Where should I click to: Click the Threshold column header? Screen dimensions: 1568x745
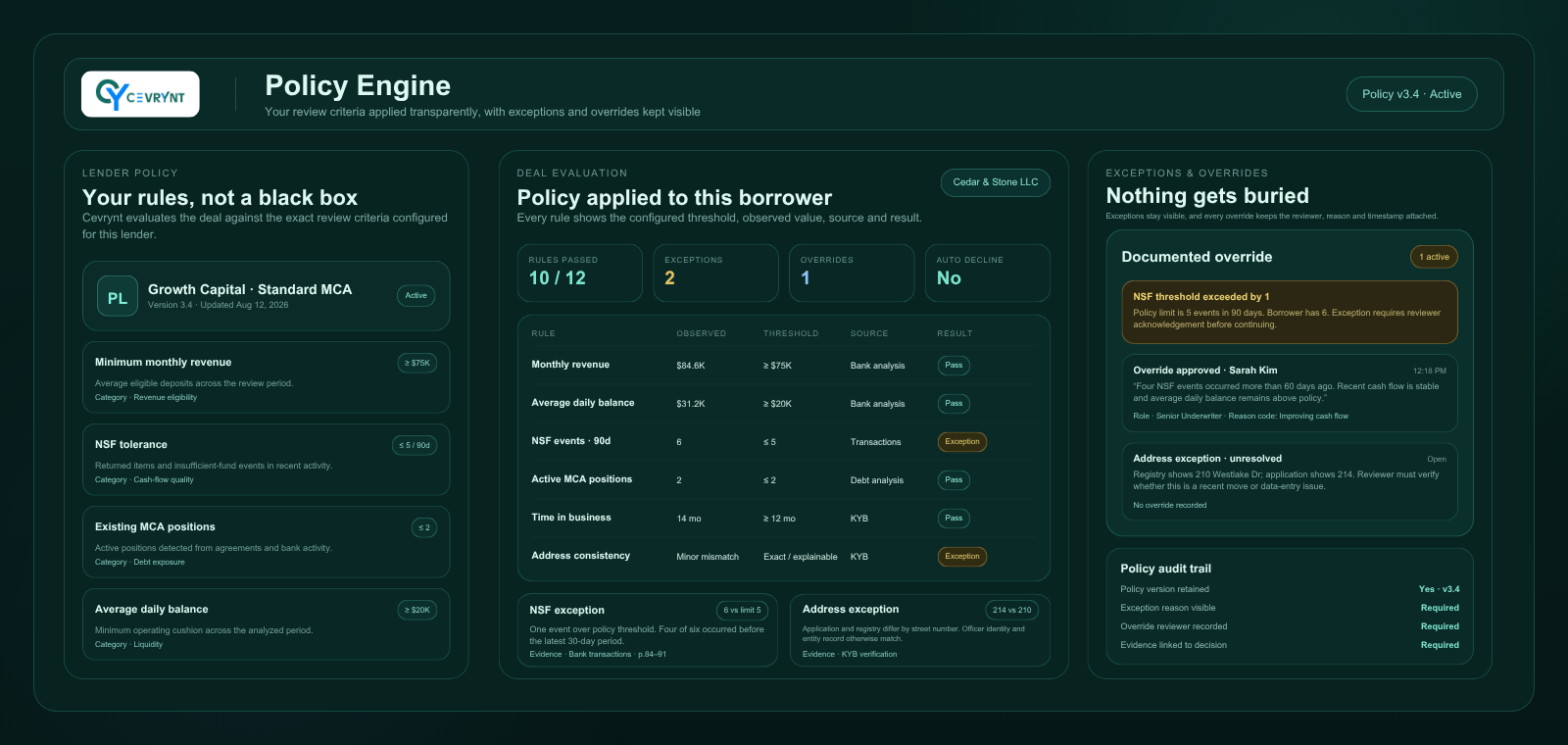791,333
